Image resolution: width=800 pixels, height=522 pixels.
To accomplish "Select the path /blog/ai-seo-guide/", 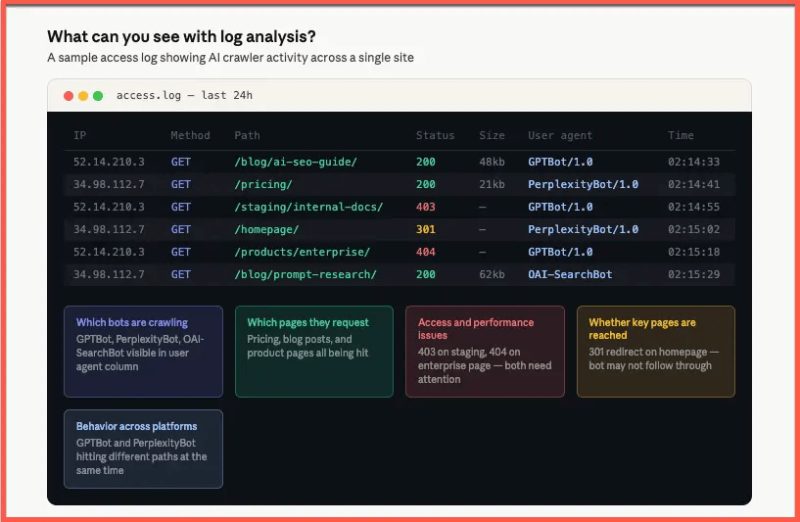I will pos(295,162).
